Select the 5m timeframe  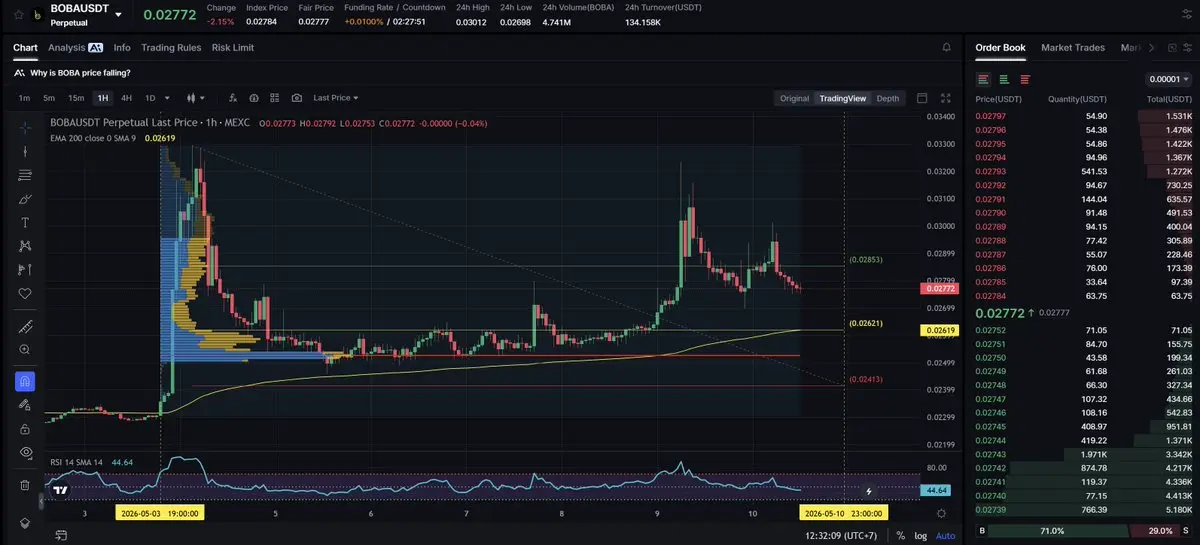click(49, 98)
